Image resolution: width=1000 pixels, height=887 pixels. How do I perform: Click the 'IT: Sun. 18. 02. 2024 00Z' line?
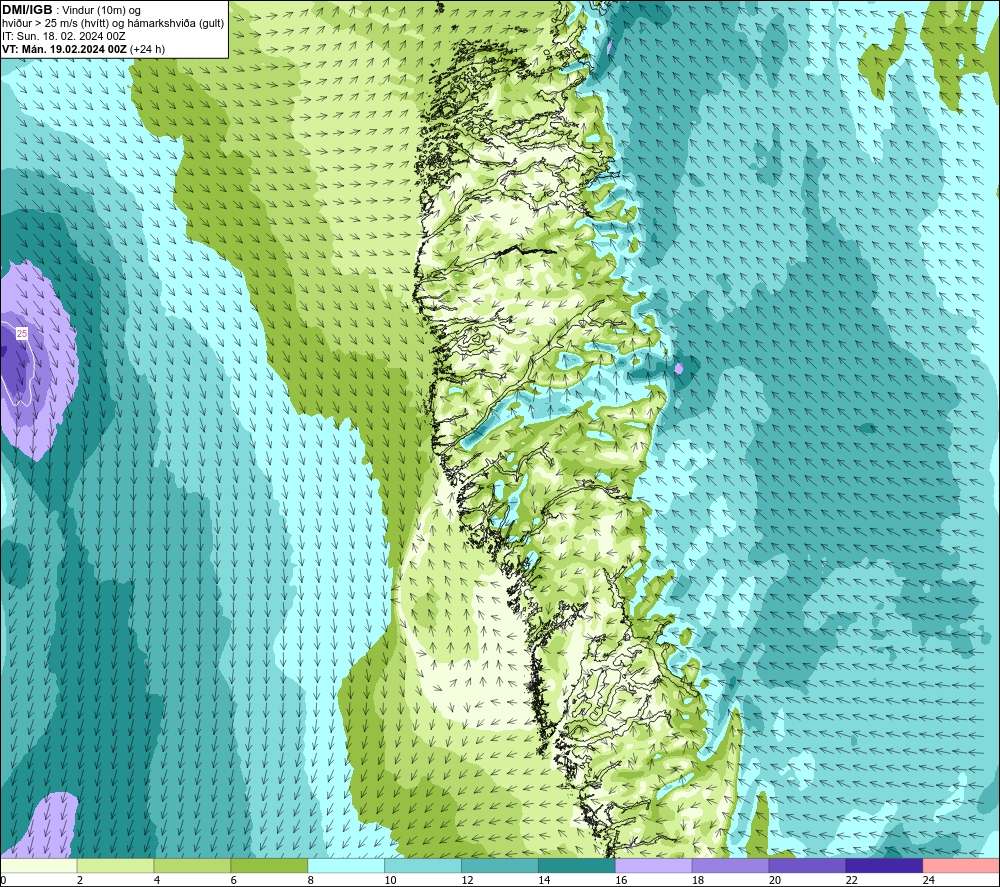pyautogui.click(x=64, y=36)
